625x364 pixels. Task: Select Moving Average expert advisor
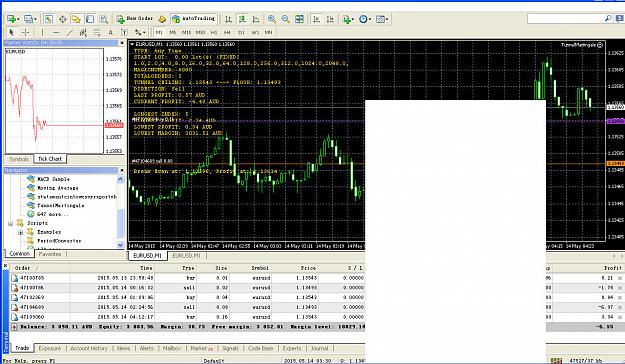click(x=57, y=188)
